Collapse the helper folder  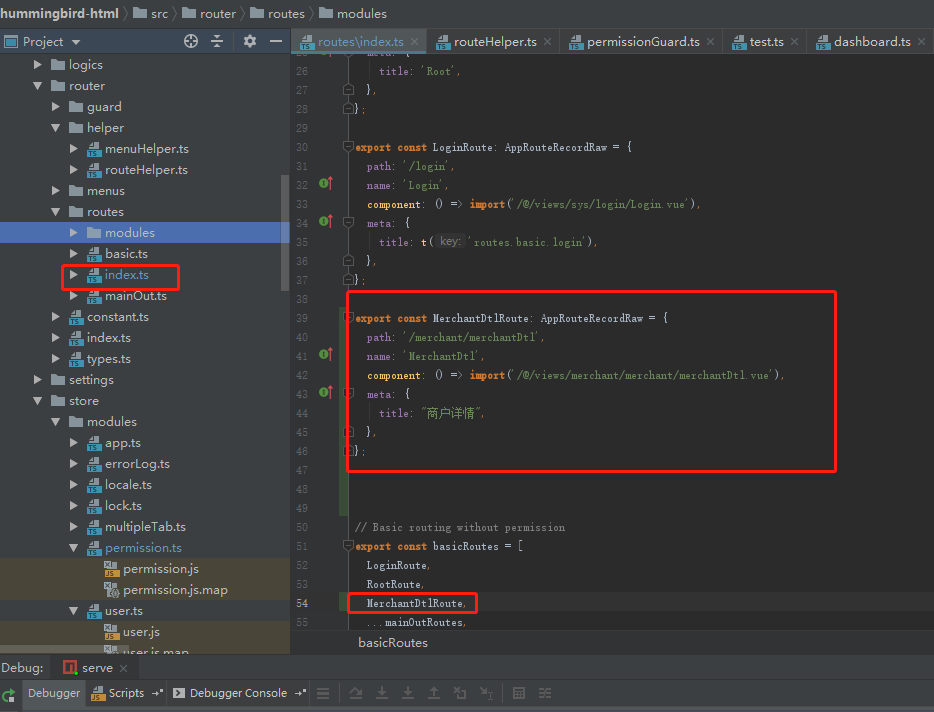pyautogui.click(x=55, y=128)
